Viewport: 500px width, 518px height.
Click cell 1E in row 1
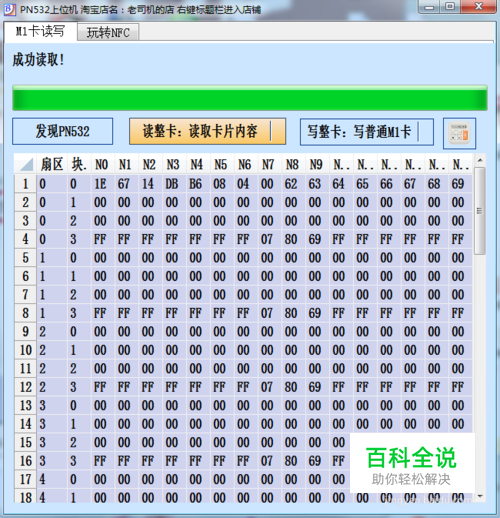coord(103,184)
